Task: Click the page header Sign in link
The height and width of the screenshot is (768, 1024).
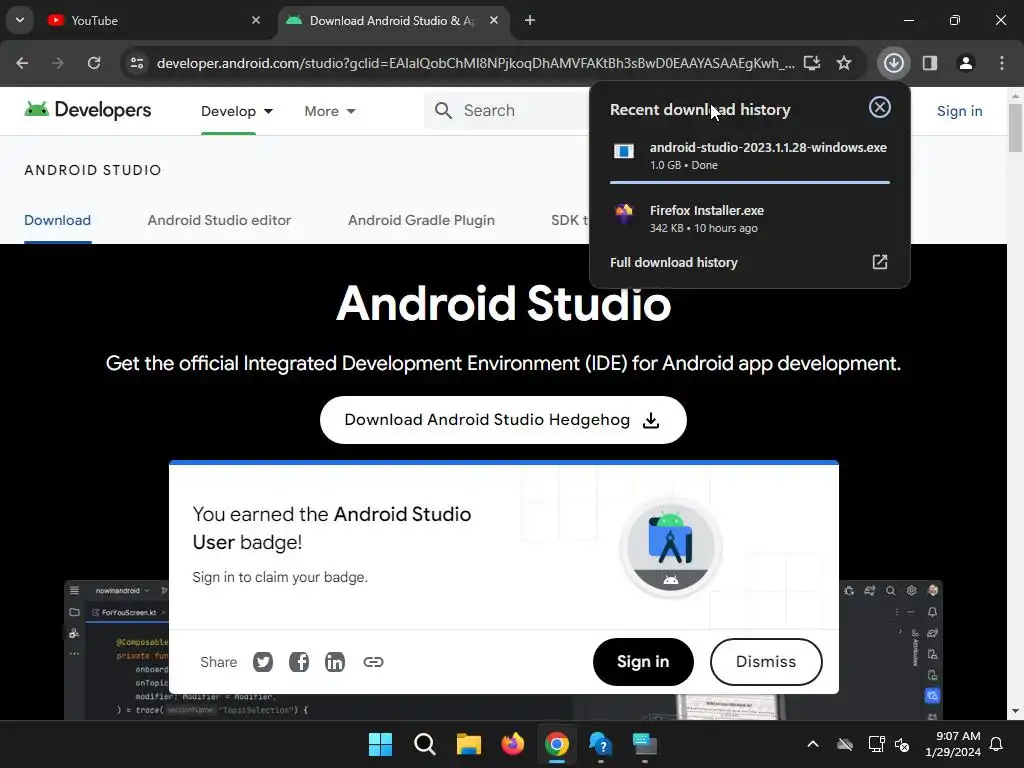Action: tap(959, 111)
